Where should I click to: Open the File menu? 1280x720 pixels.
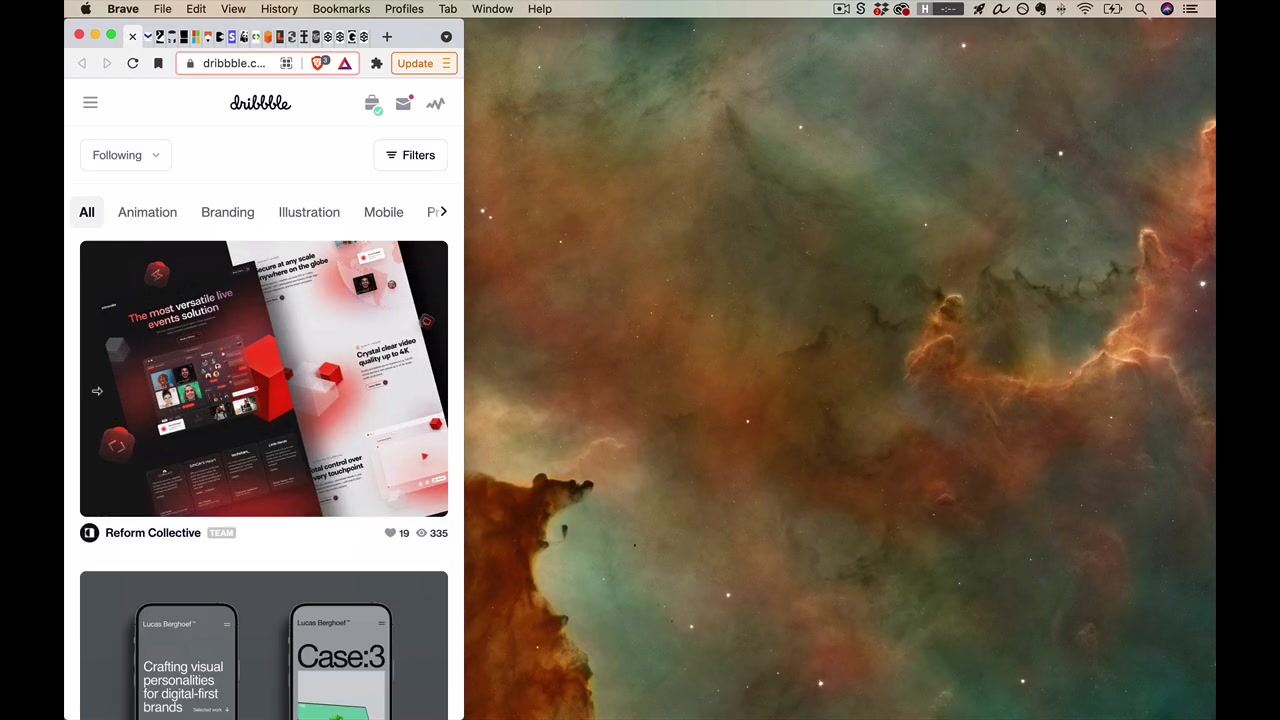[162, 9]
